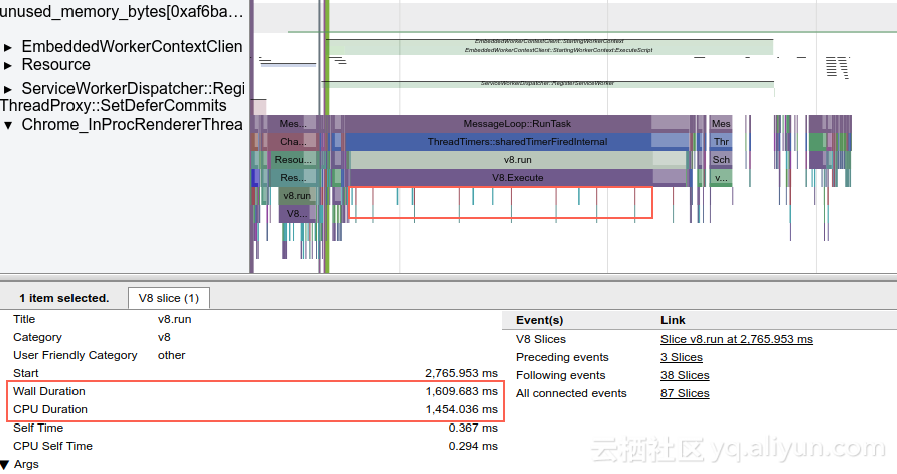Image resolution: width=897 pixels, height=474 pixels.
Task: Click the Self Time value 0.367 ms
Action: (473, 428)
